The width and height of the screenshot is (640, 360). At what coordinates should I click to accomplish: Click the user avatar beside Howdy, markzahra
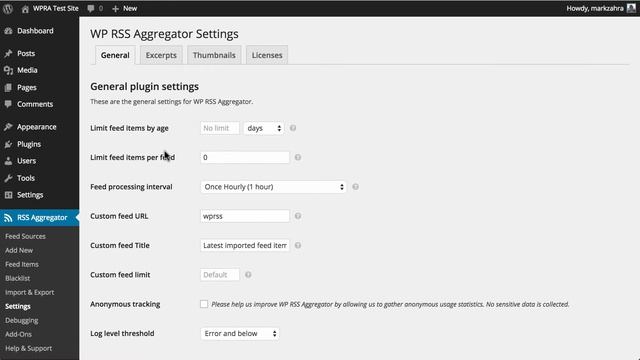(631, 8)
